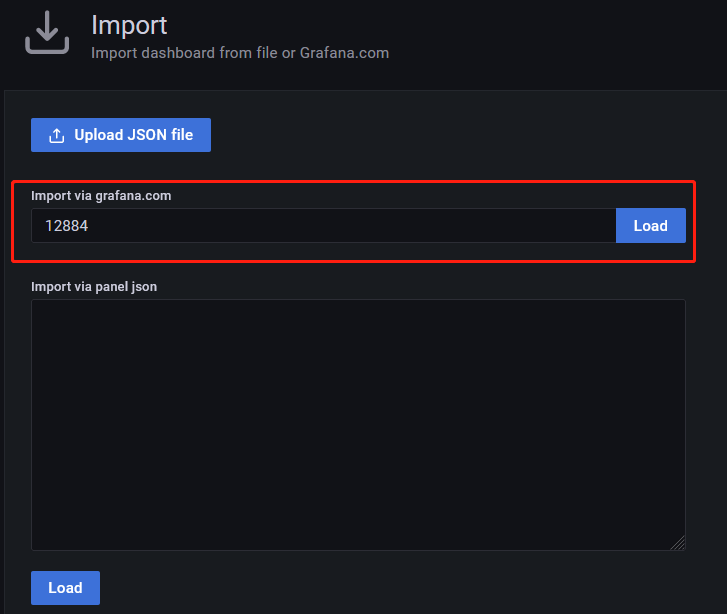This screenshot has height=614, width=727.
Task: Click the 'Import via panel json' label
Action: coord(94,287)
